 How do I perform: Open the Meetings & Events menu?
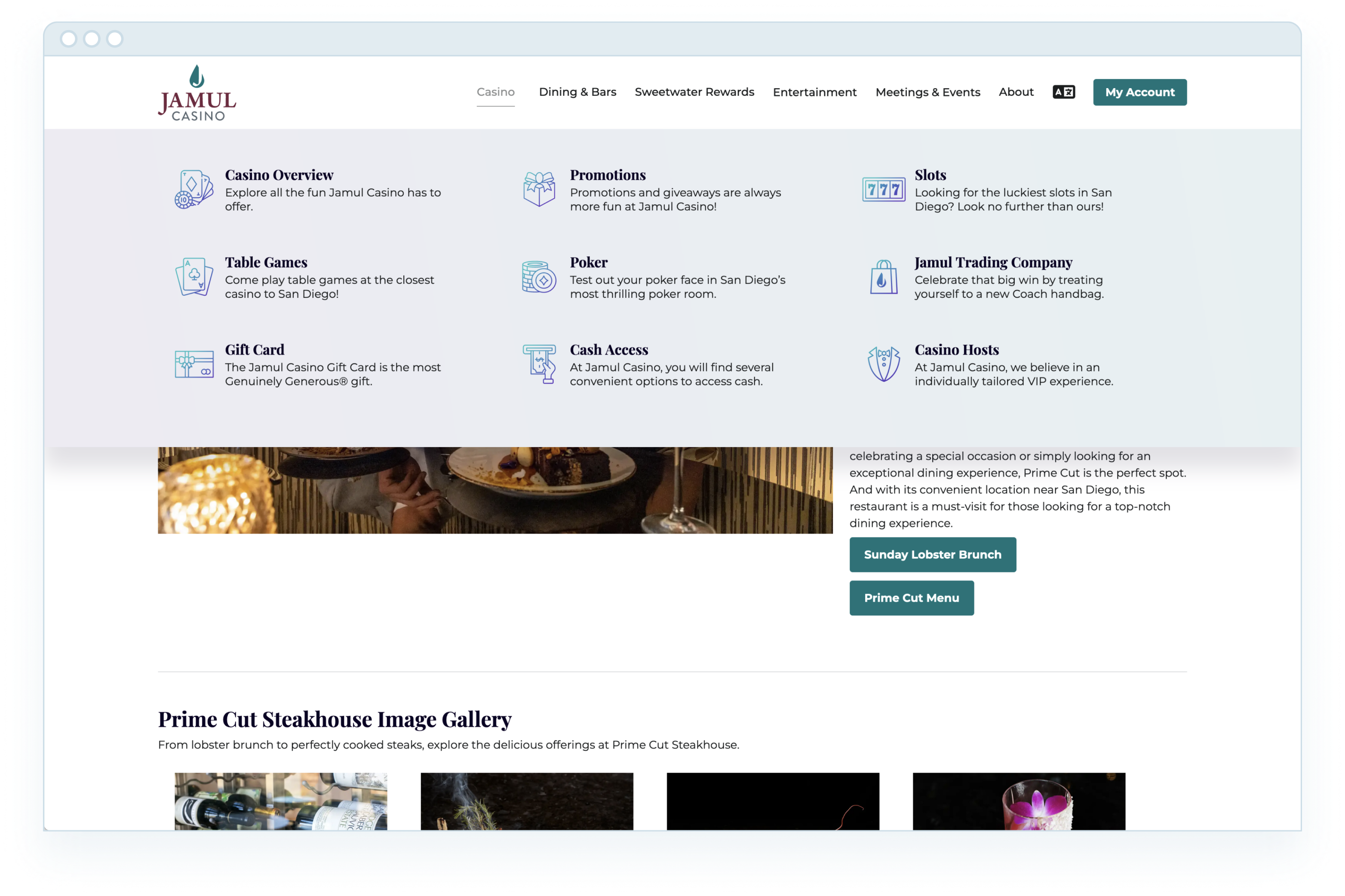pos(927,92)
